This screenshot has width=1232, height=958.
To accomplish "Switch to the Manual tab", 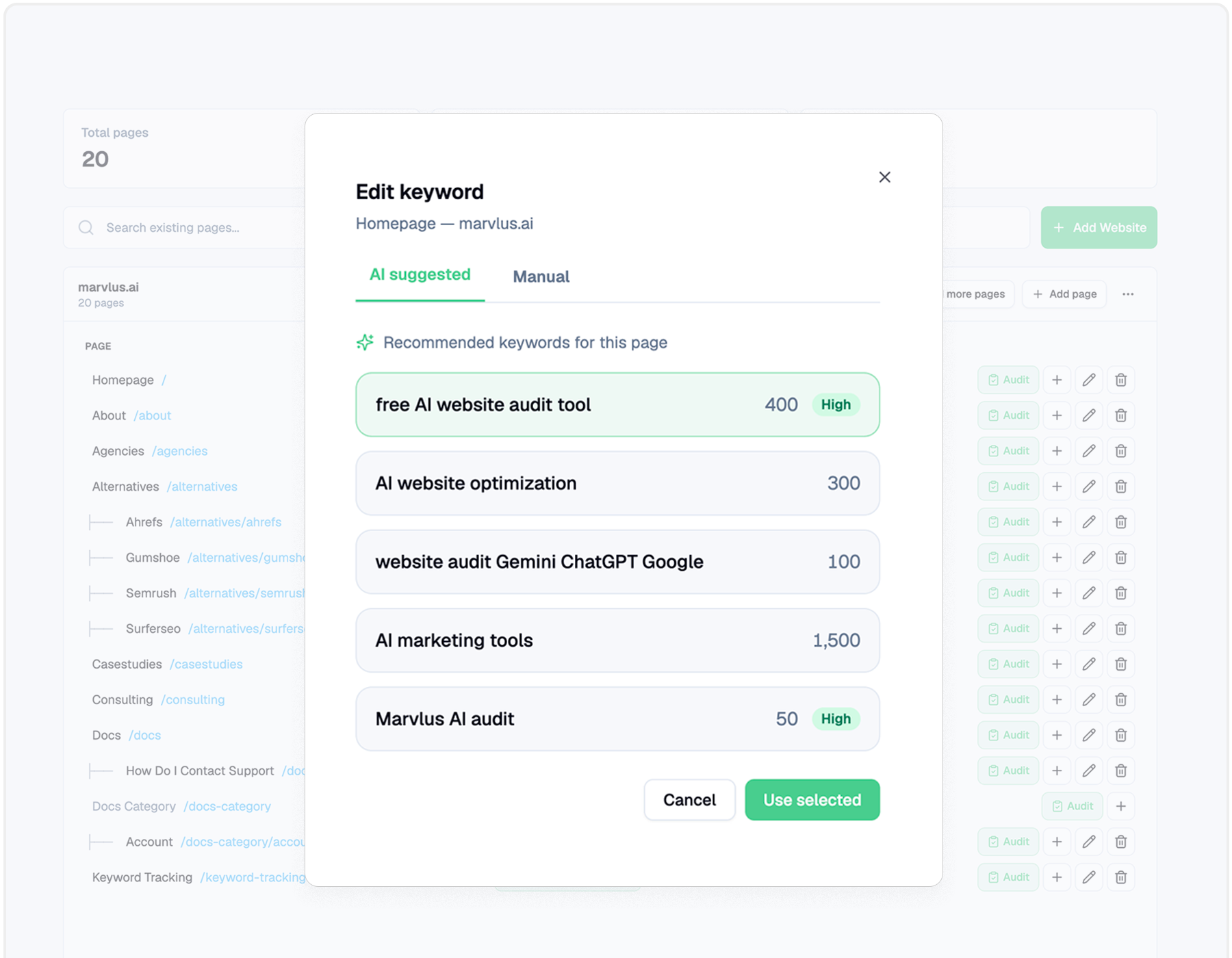I will tap(541, 276).
